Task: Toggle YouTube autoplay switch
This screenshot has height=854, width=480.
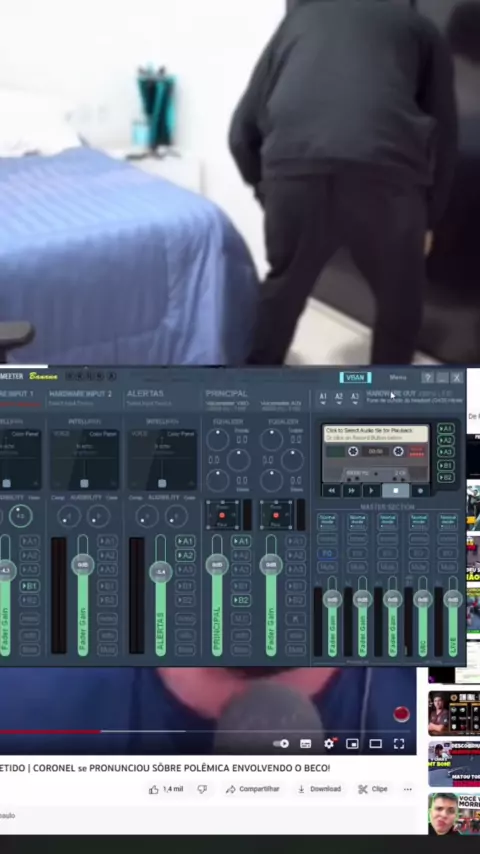Action: tap(281, 743)
